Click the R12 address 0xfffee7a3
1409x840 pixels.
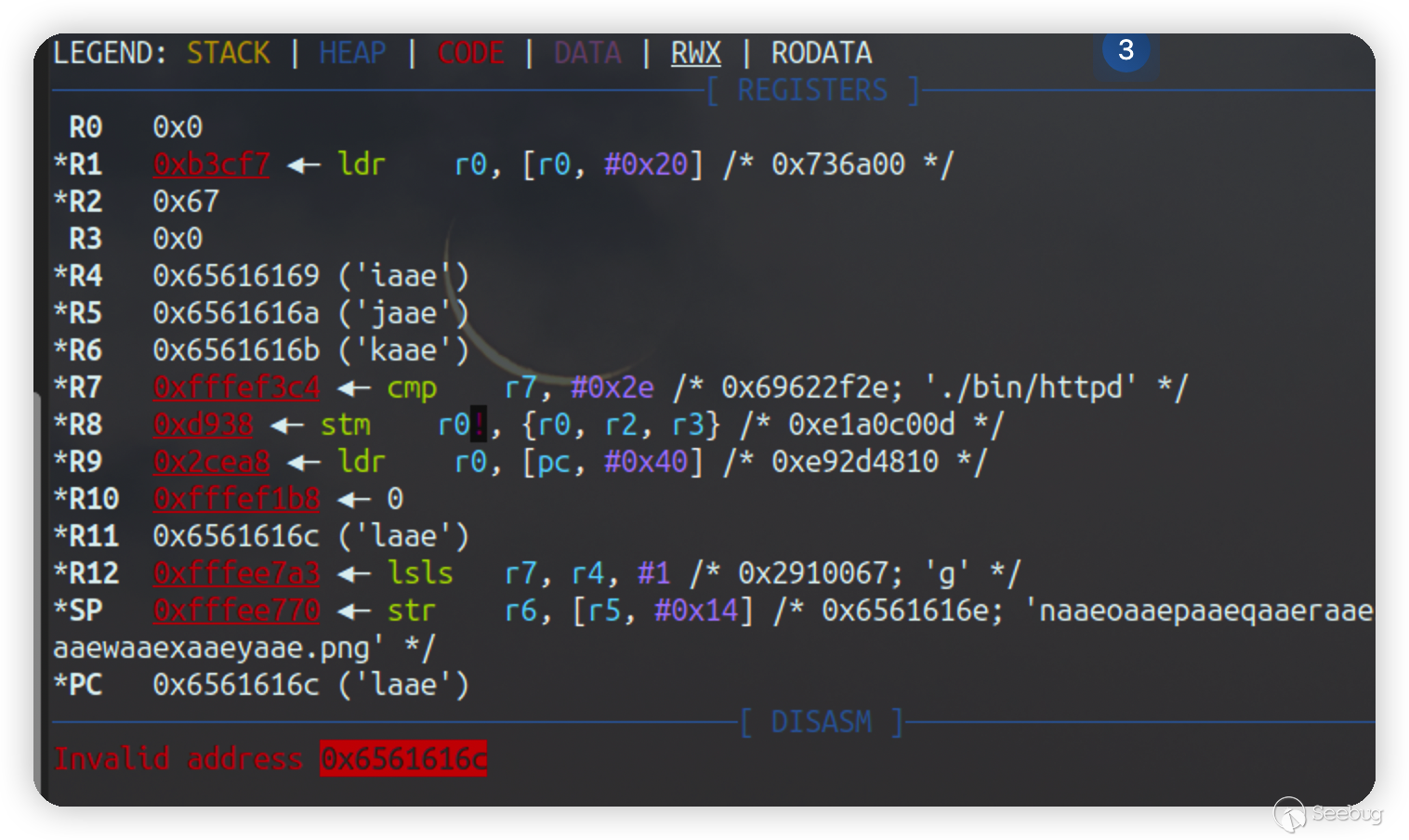236,573
